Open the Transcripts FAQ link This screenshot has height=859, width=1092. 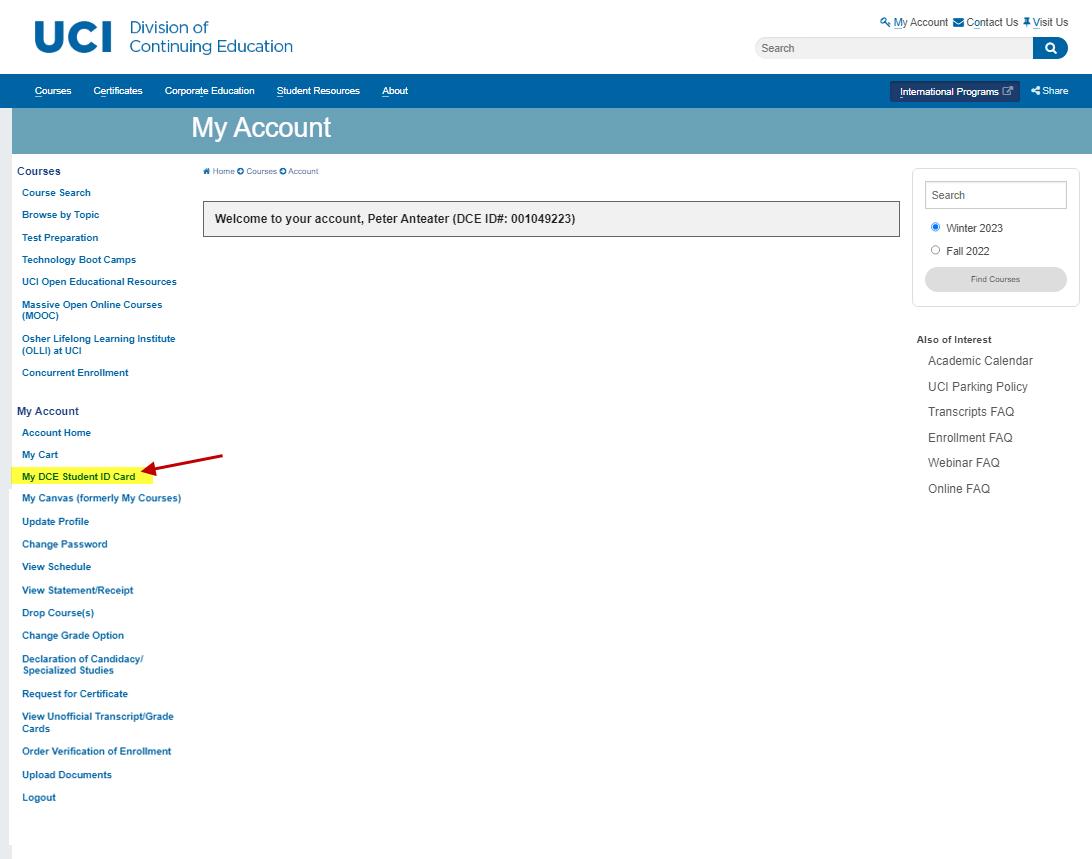(x=971, y=411)
